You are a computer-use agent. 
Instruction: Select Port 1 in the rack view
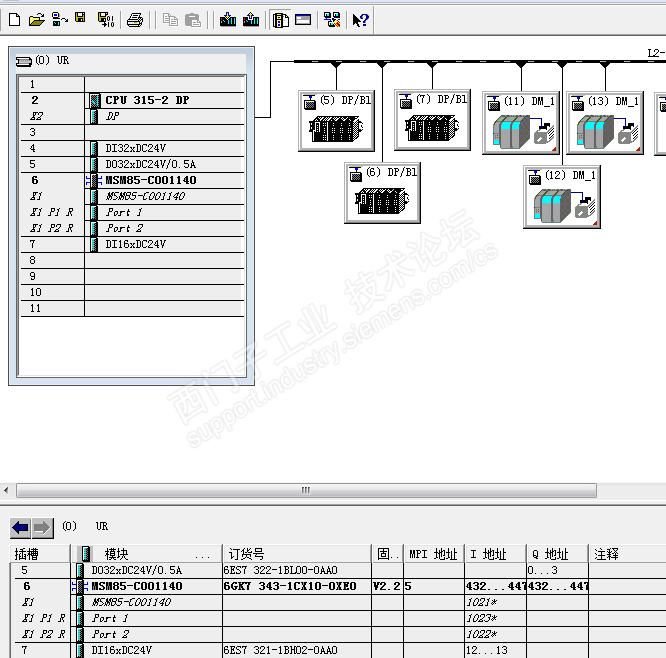tap(132, 212)
